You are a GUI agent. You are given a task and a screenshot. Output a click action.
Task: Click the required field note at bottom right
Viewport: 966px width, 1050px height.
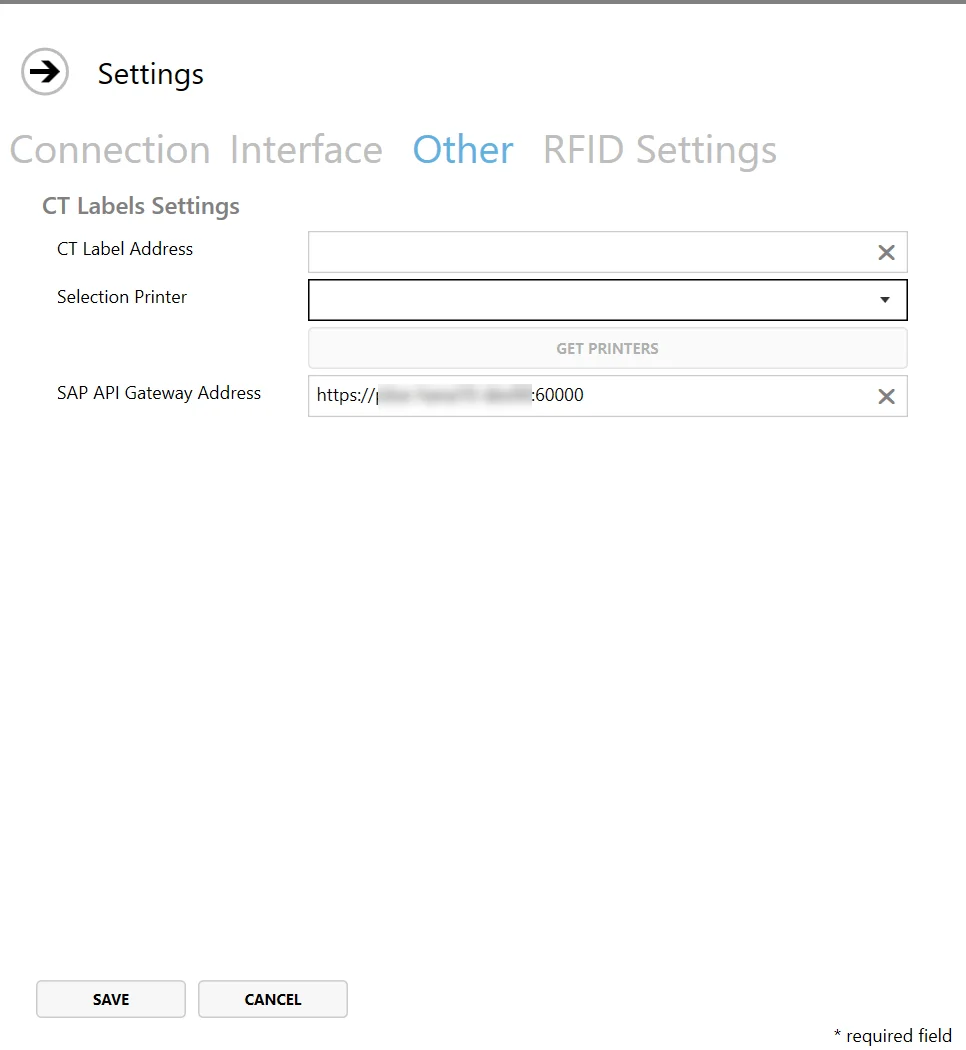(890, 1036)
